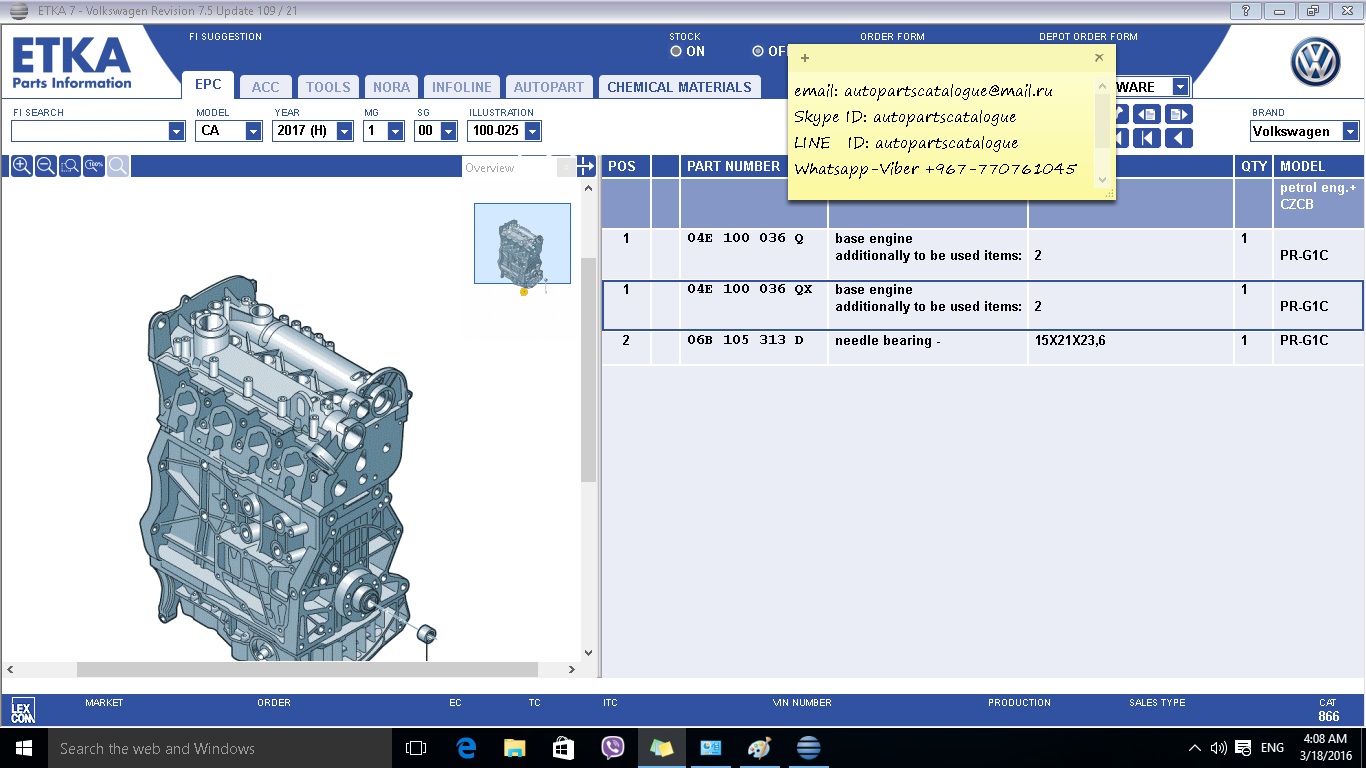The height and width of the screenshot is (768, 1366).
Task: Launch Microsoft Edge from the taskbar
Action: 466,748
